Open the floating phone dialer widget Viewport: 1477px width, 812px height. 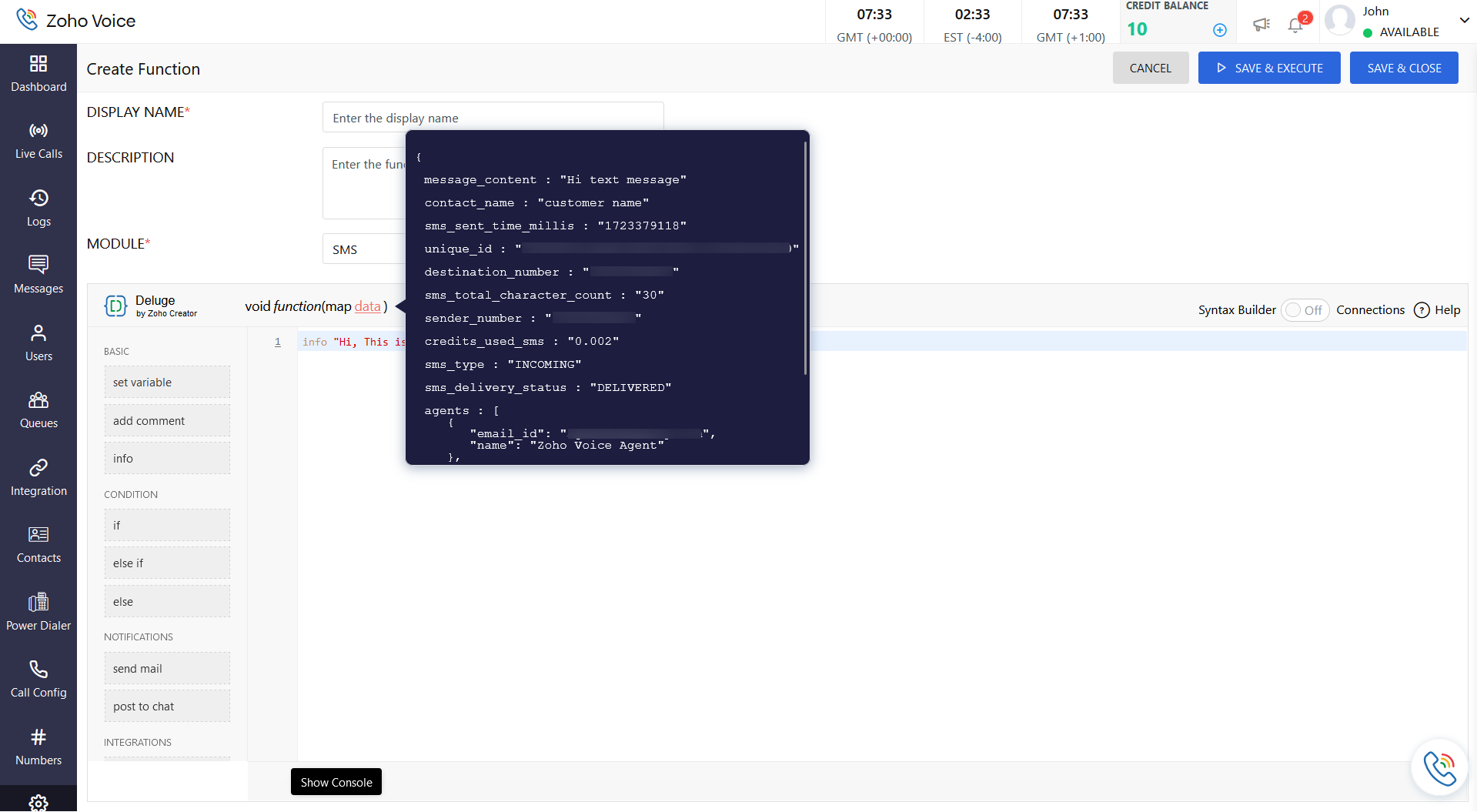pyautogui.click(x=1439, y=767)
